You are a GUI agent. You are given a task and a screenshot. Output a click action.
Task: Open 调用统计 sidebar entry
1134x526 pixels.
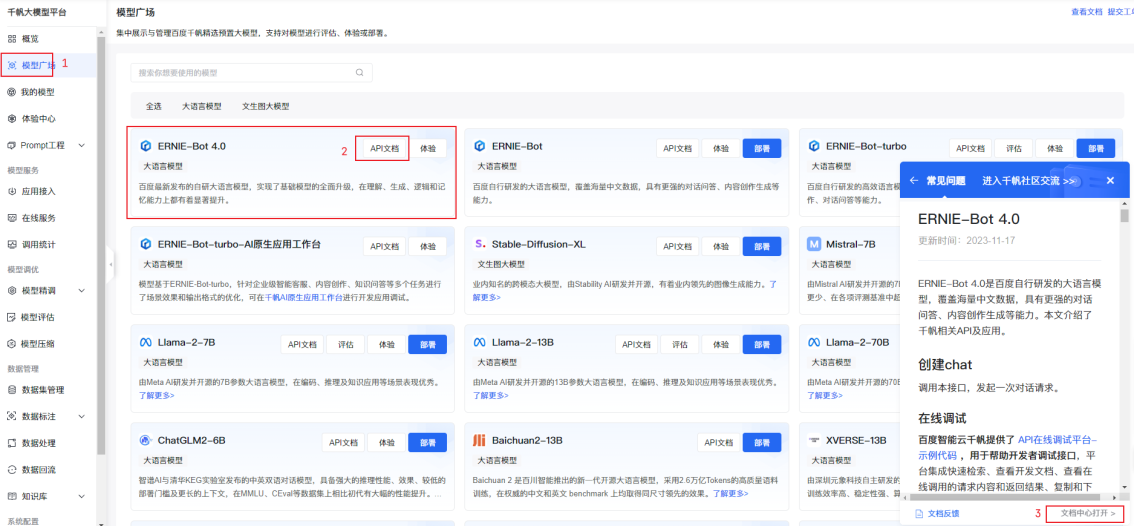point(38,245)
